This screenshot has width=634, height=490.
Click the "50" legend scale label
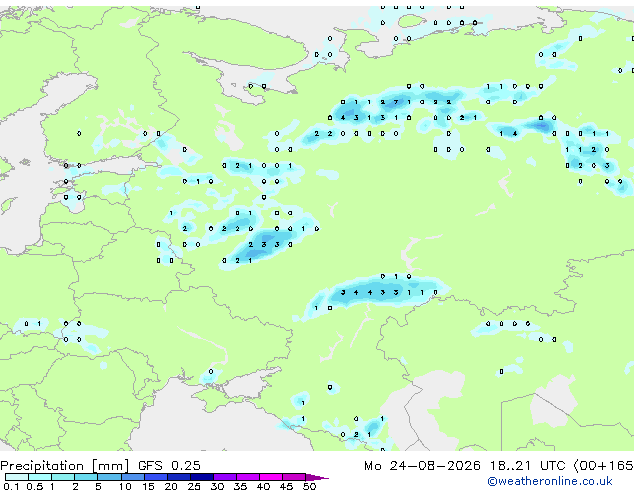309,486
